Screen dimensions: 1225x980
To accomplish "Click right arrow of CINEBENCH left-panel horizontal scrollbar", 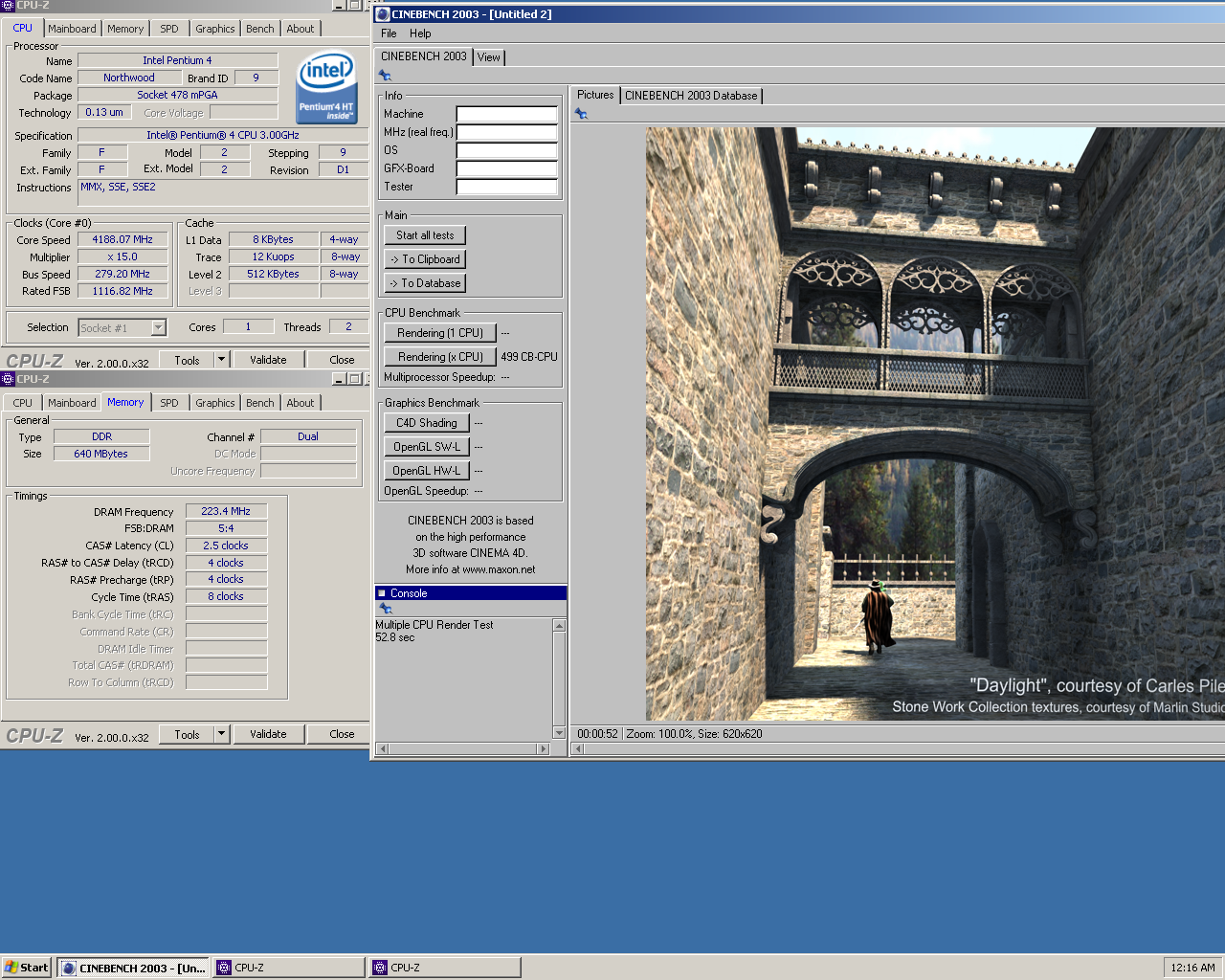I will (544, 749).
